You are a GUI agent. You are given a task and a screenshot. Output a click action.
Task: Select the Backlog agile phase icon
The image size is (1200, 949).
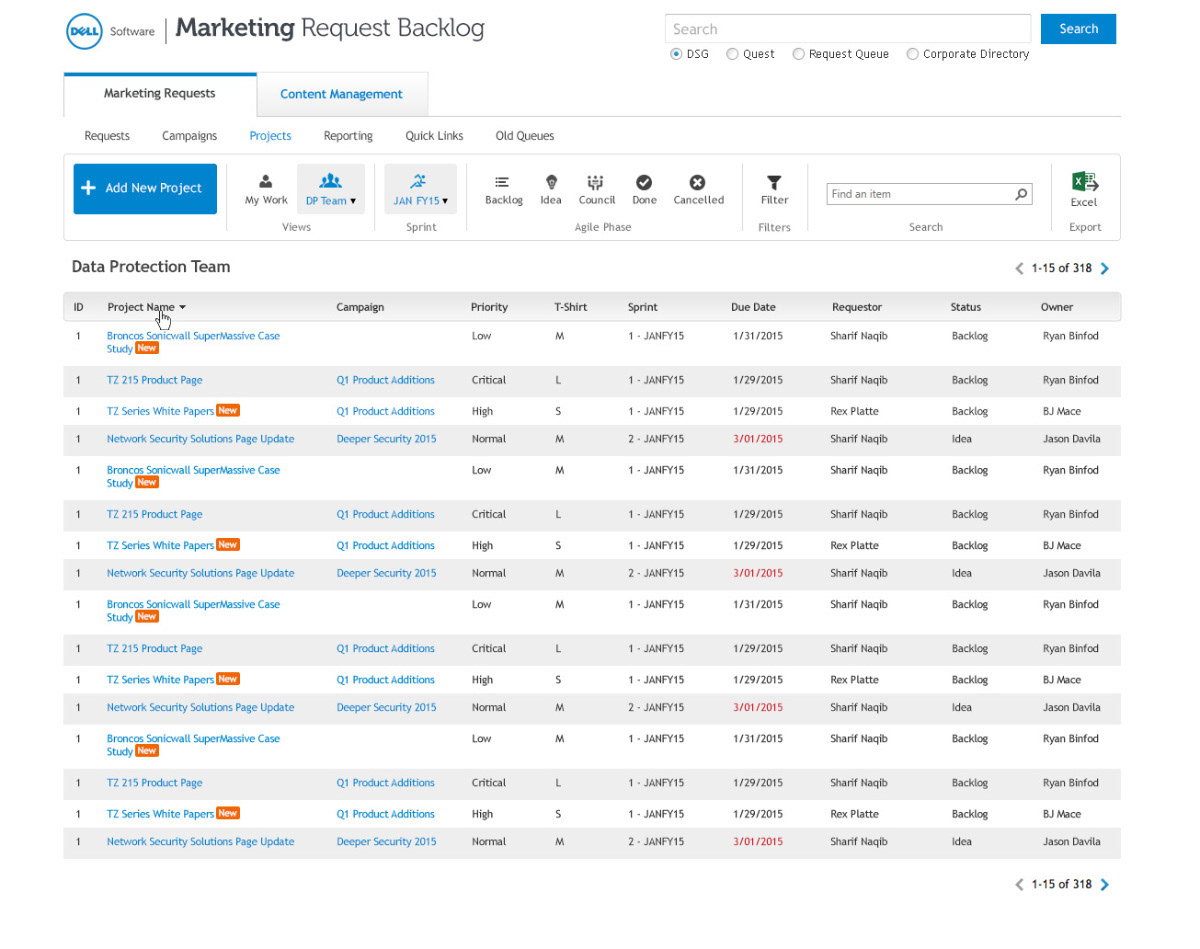(503, 189)
